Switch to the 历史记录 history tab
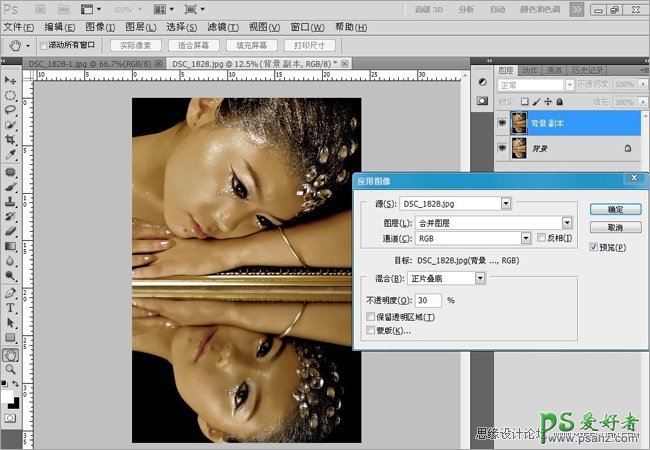Screen dimensions: 650x450 [x=588, y=70]
